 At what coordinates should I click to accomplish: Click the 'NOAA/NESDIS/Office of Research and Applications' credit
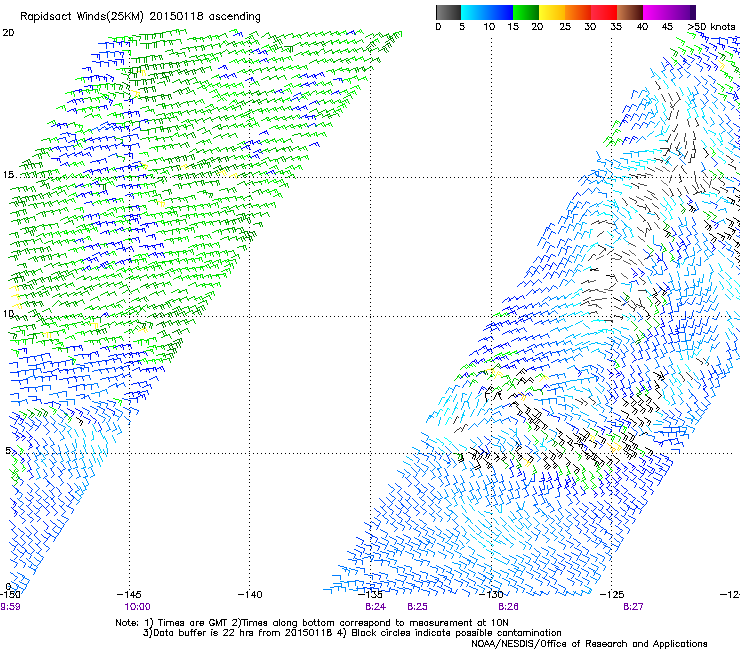589,644
